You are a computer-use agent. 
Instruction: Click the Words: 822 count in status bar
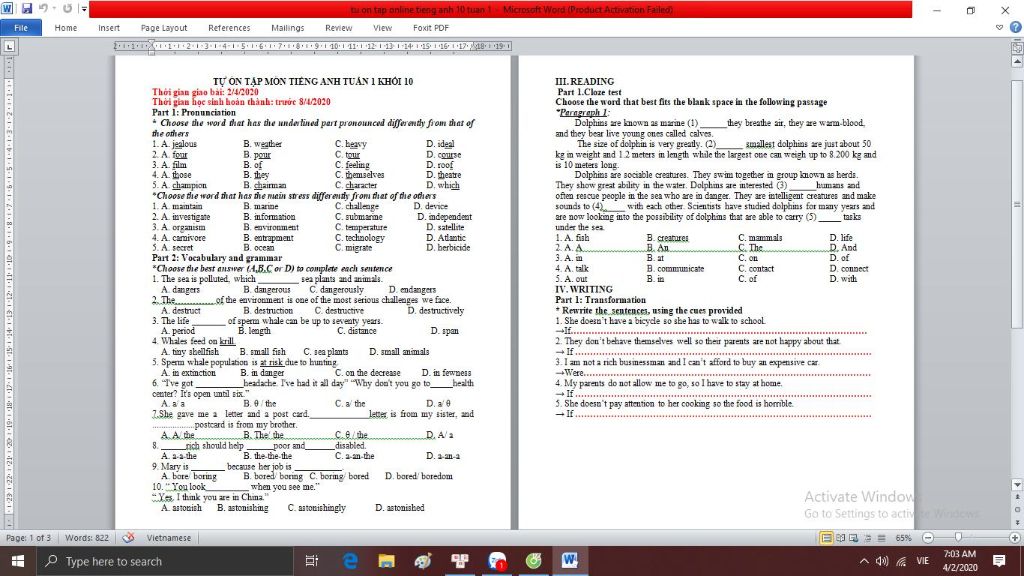coord(87,538)
